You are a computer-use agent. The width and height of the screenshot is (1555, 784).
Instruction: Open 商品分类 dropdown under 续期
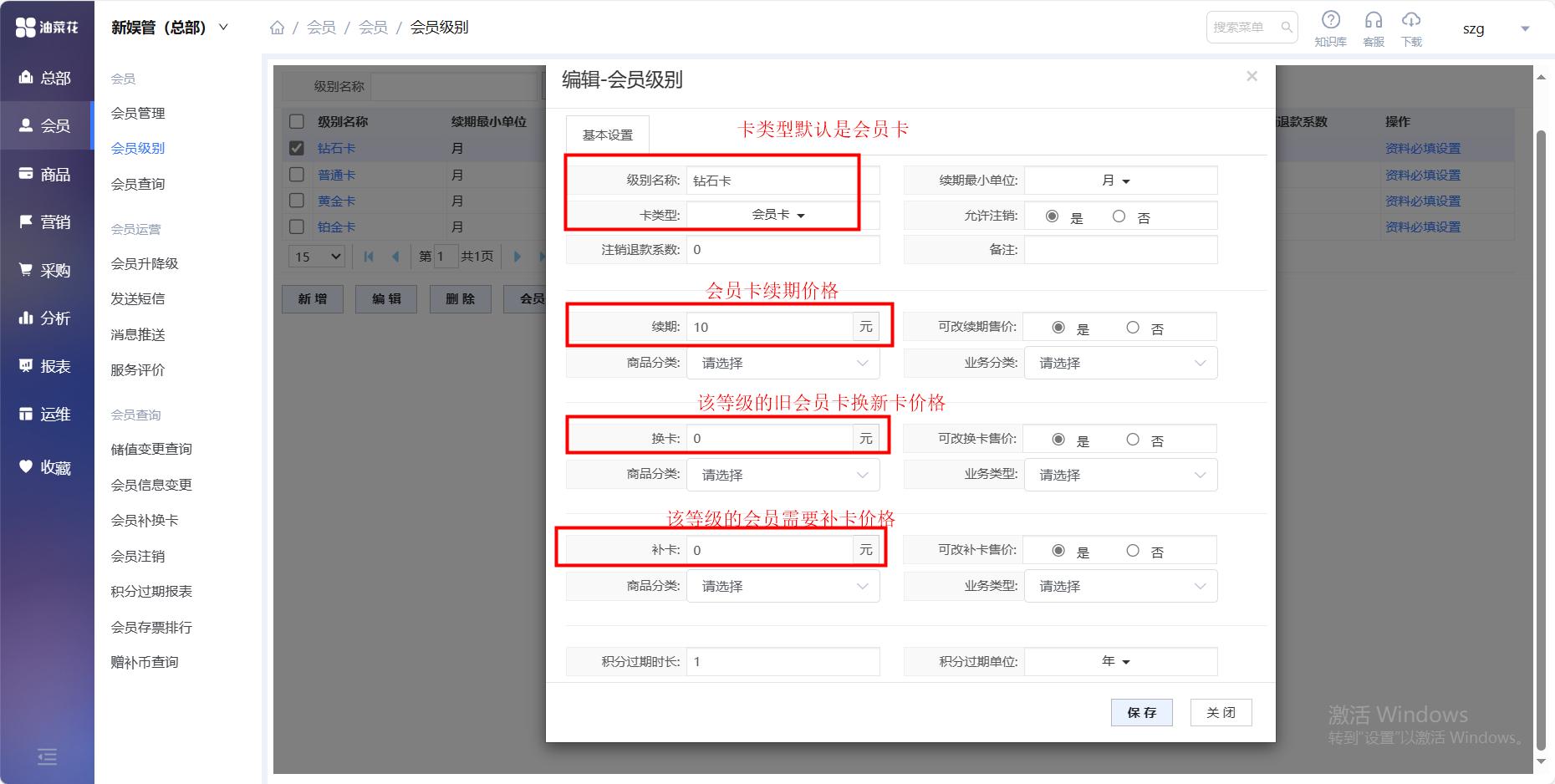coord(783,363)
